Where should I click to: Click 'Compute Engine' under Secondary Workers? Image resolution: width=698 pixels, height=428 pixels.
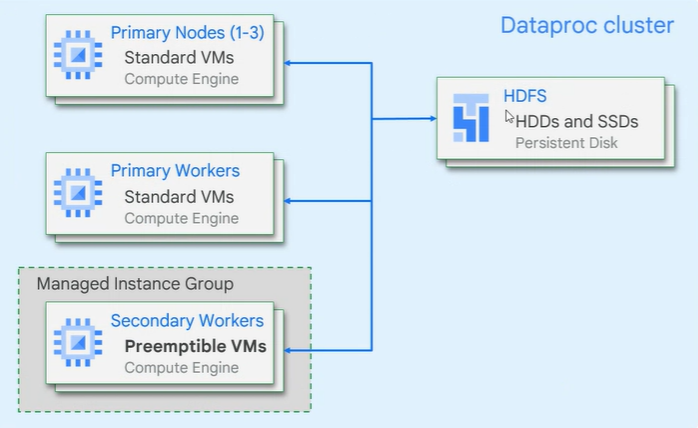click(182, 368)
